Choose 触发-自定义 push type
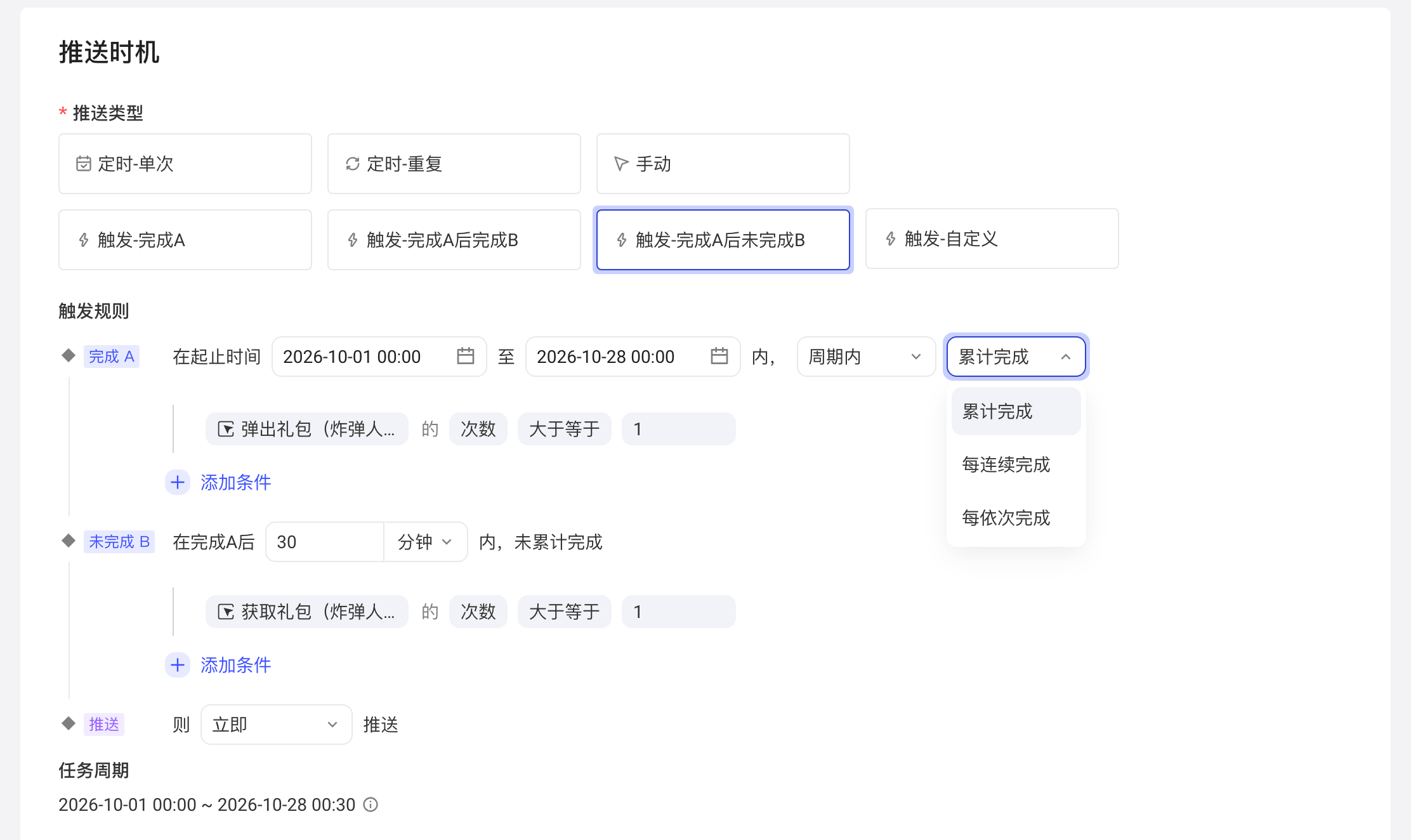Viewport: 1411px width, 840px height. tap(992, 239)
